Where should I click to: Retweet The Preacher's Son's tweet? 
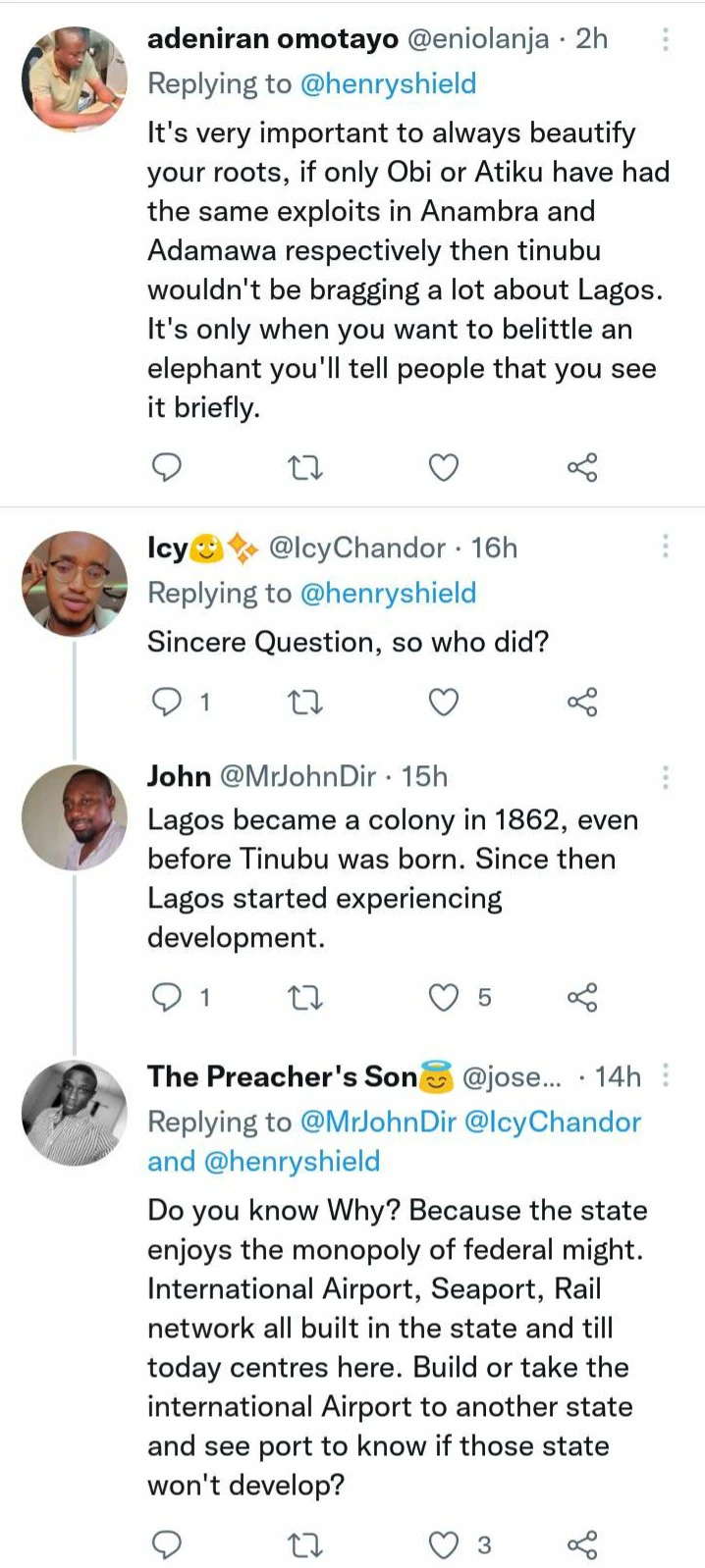pos(305,1545)
